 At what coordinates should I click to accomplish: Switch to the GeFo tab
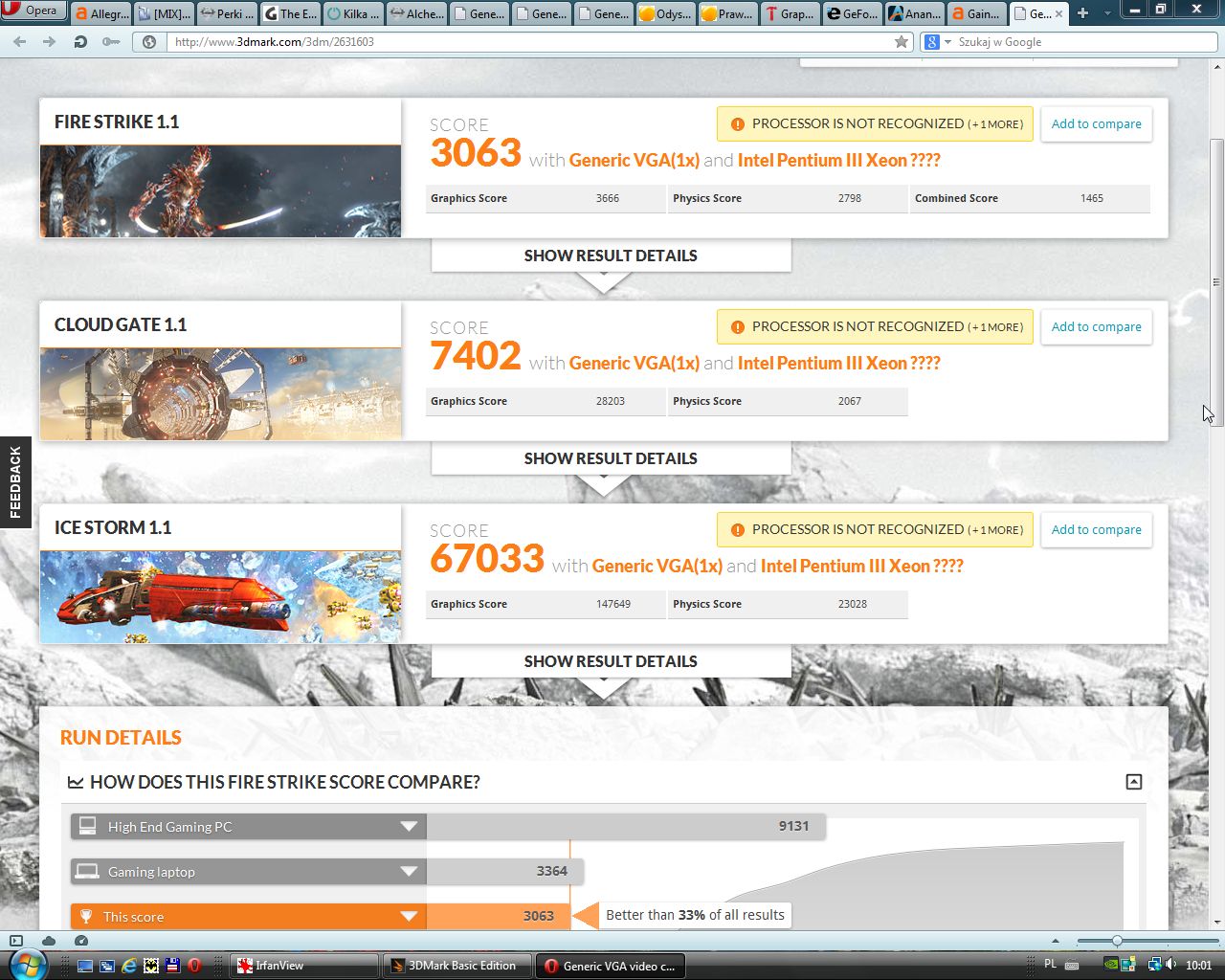click(853, 13)
